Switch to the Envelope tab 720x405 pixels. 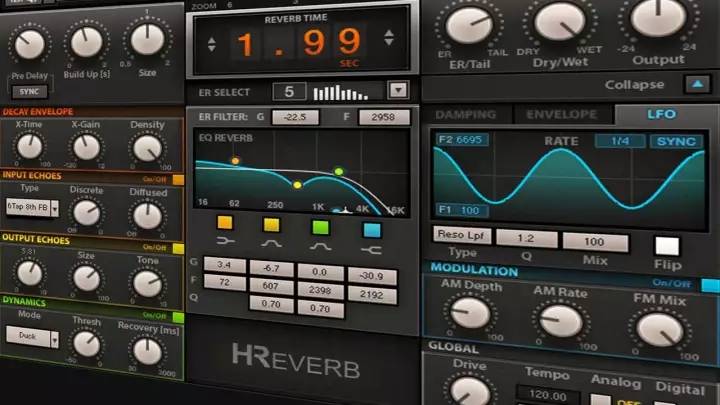562,115
